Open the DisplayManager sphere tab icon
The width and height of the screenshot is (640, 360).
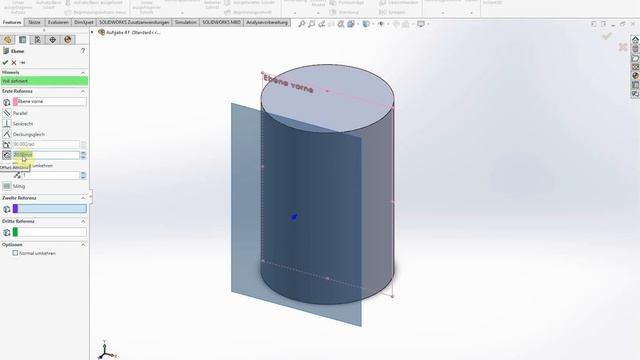pos(68,40)
